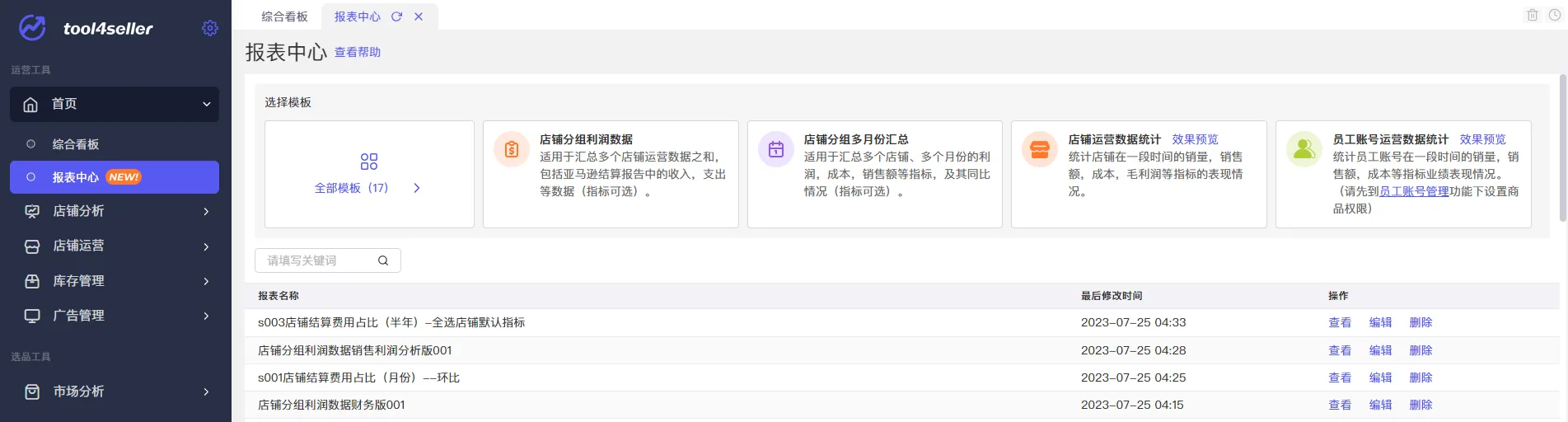Open the 店铺运营 sidebar menu

[115, 246]
